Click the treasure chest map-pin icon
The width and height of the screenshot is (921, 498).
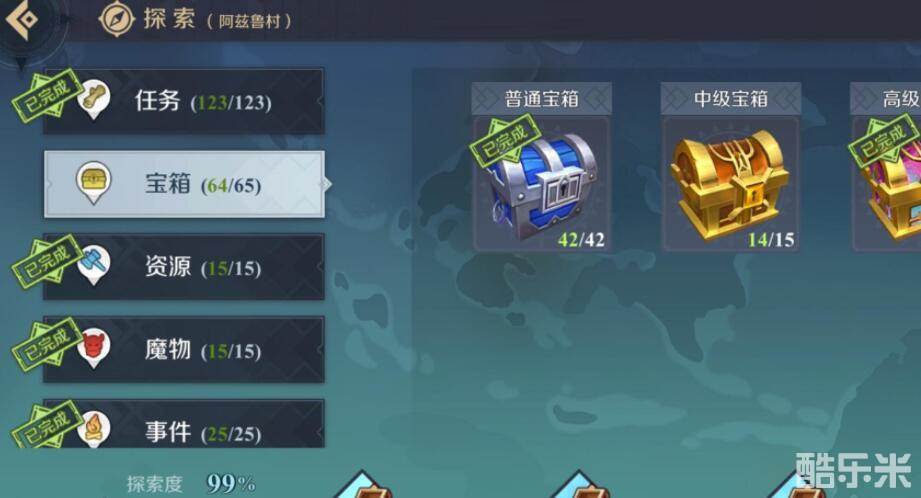93,183
